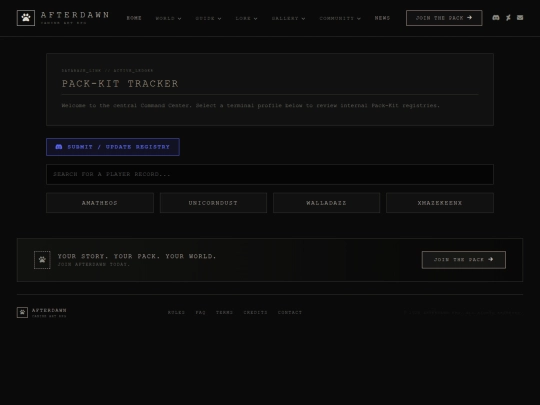Open the DeviantArt icon in header
The image size is (540, 405).
[508, 18]
